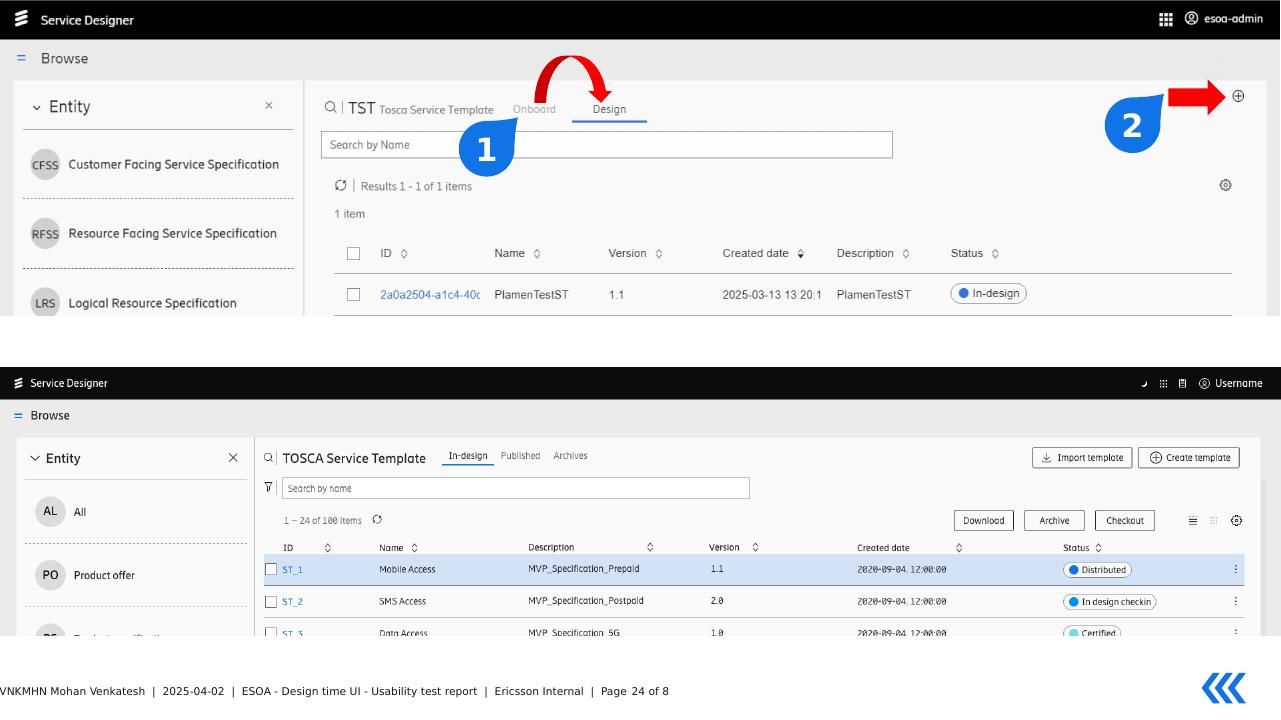This screenshot has height=720, width=1281.
Task: Click the Import template button
Action: (x=1082, y=458)
